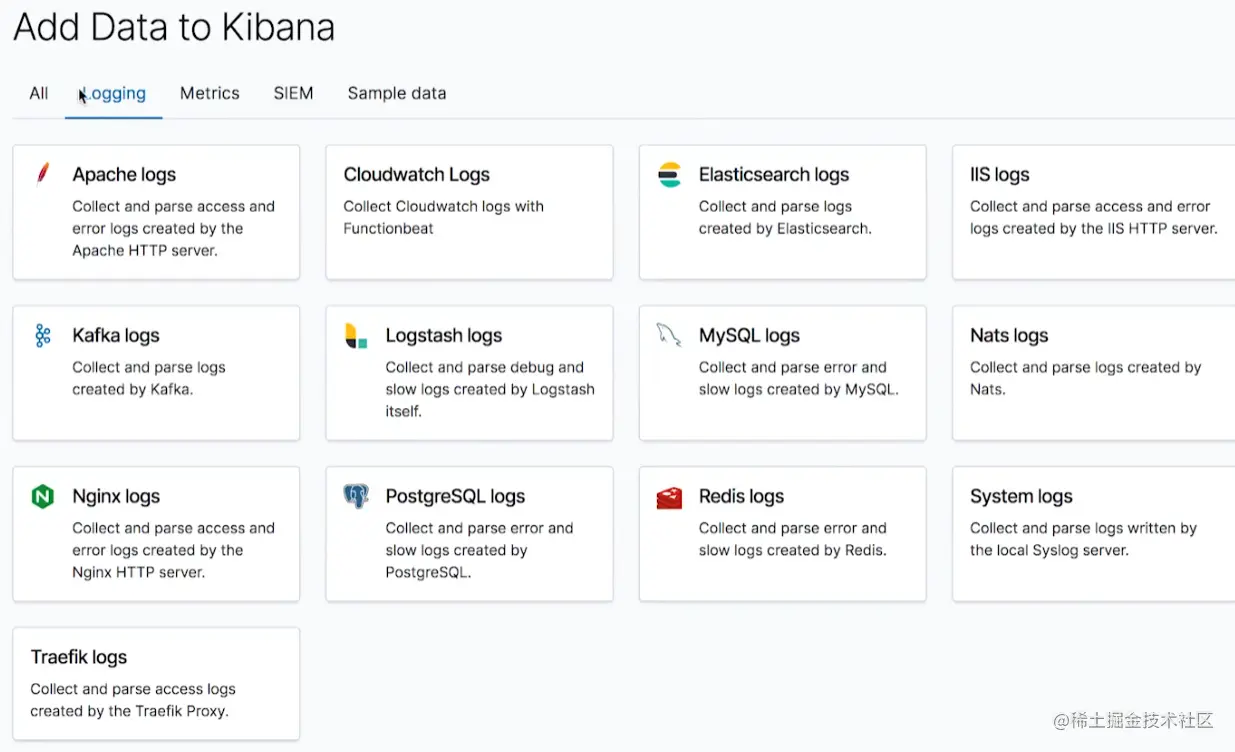This screenshot has width=1235, height=752.
Task: Choose the Nats logs card title
Action: point(1009,335)
